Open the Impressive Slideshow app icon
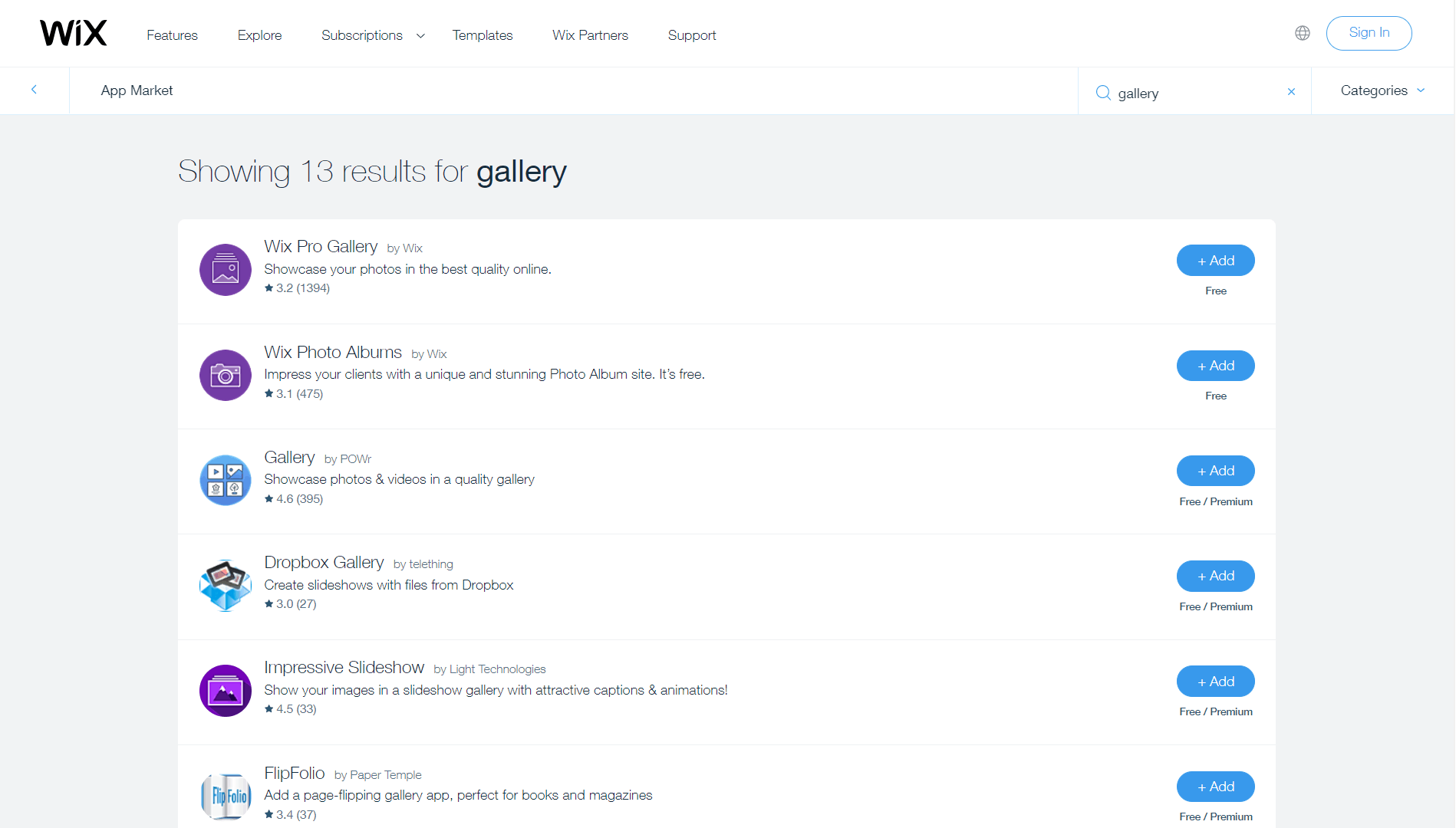Screen dimensions: 1456x828 [x=226, y=691]
